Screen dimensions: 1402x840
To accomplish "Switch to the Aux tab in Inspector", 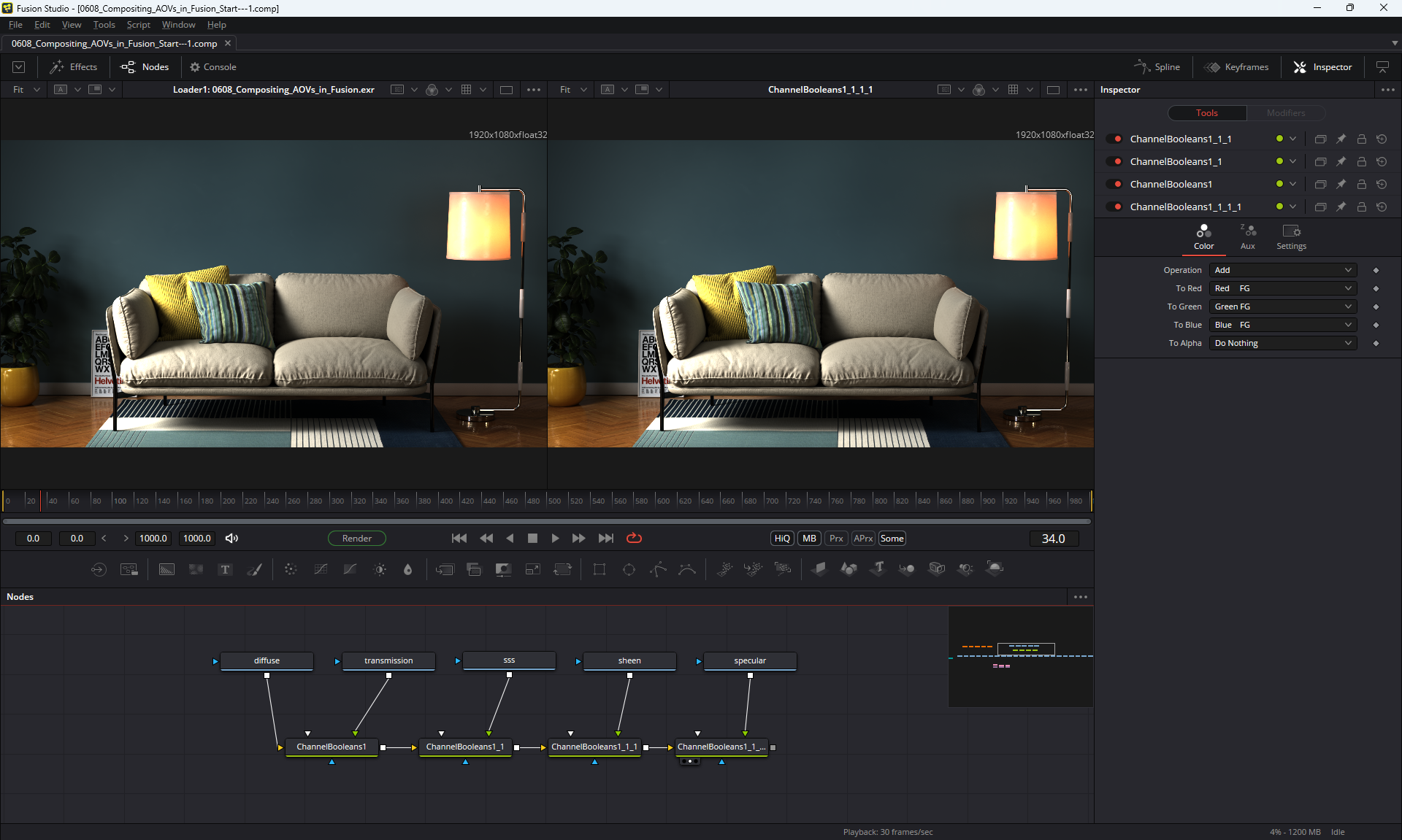I will (1248, 236).
